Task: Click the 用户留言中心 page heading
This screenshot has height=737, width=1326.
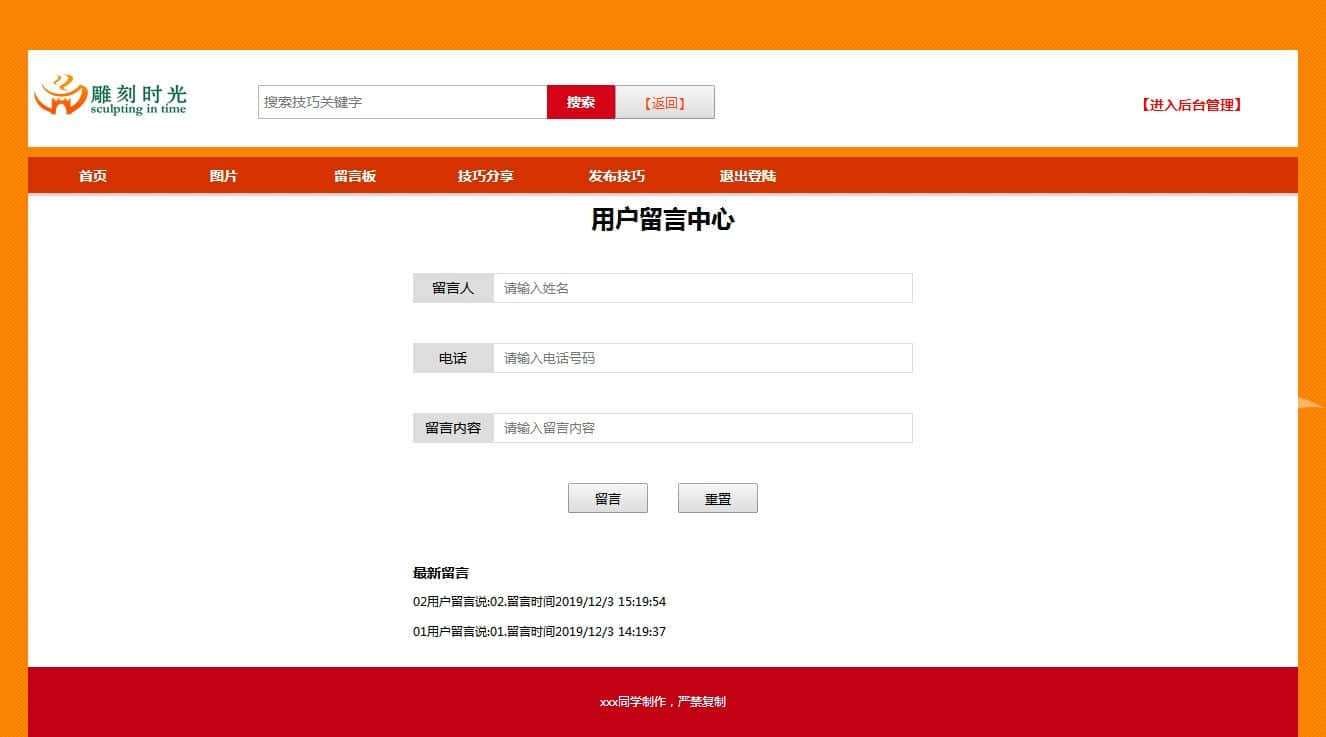Action: [662, 220]
